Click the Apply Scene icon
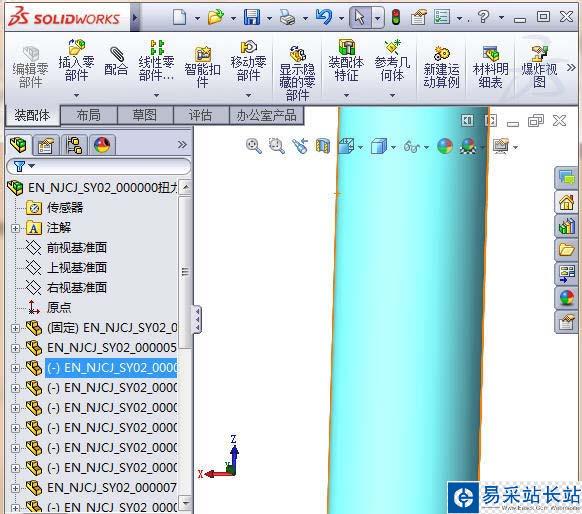The height and width of the screenshot is (514, 582). (x=468, y=146)
